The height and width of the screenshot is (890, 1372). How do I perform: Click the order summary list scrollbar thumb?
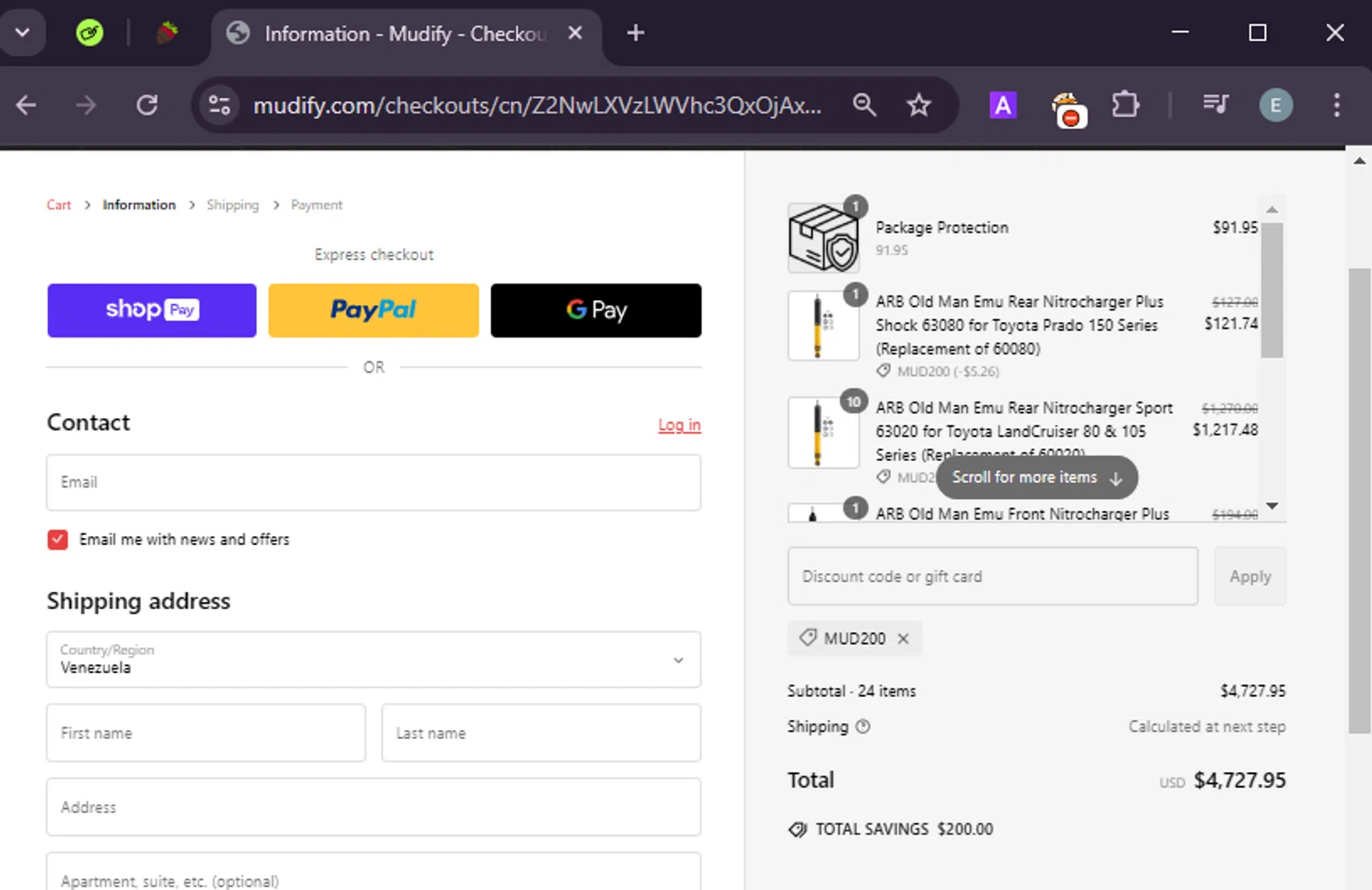(1271, 289)
